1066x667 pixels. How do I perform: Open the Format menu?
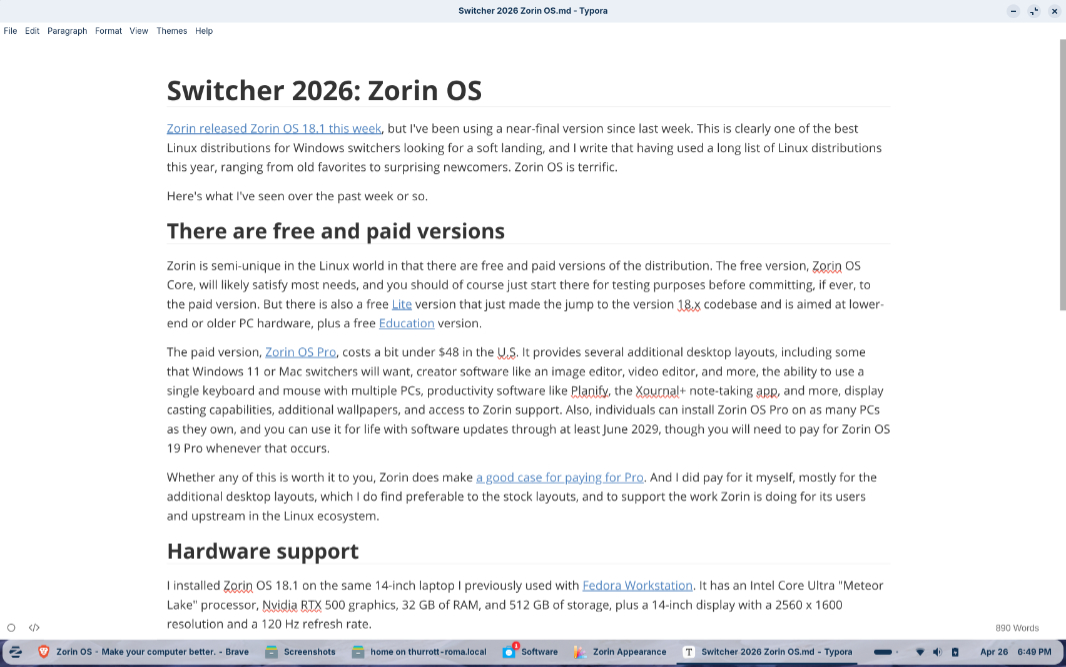108,31
